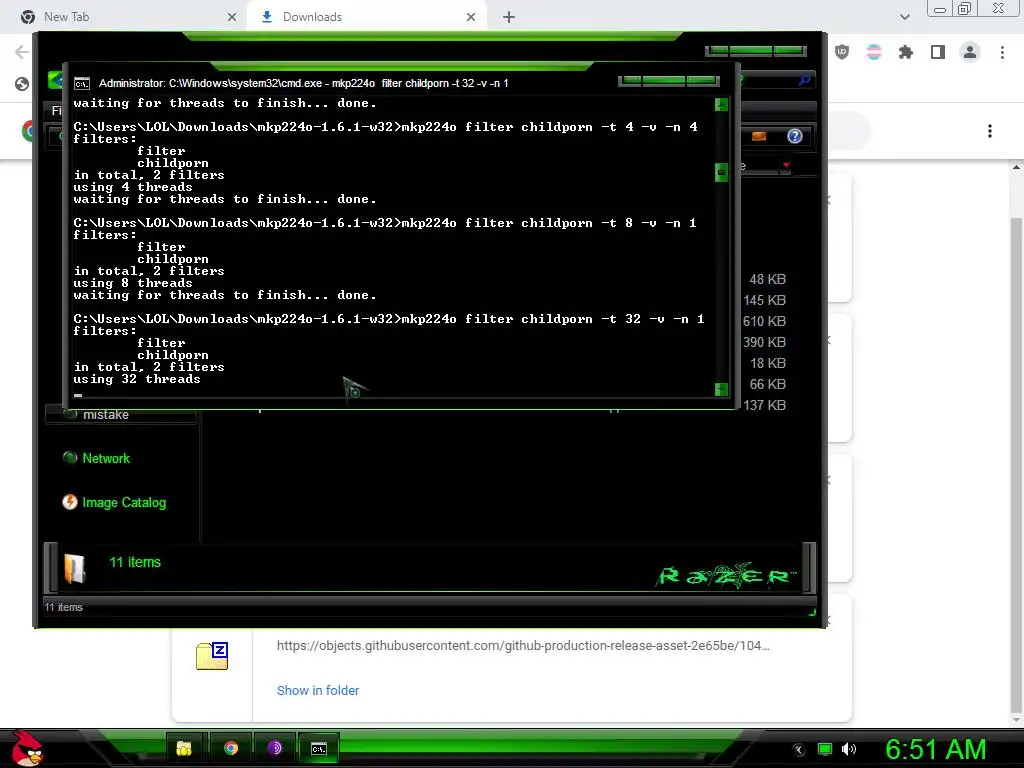1024x768 pixels.
Task: Select the mistake item in Explorer sidebar
Action: pyautogui.click(x=106, y=415)
